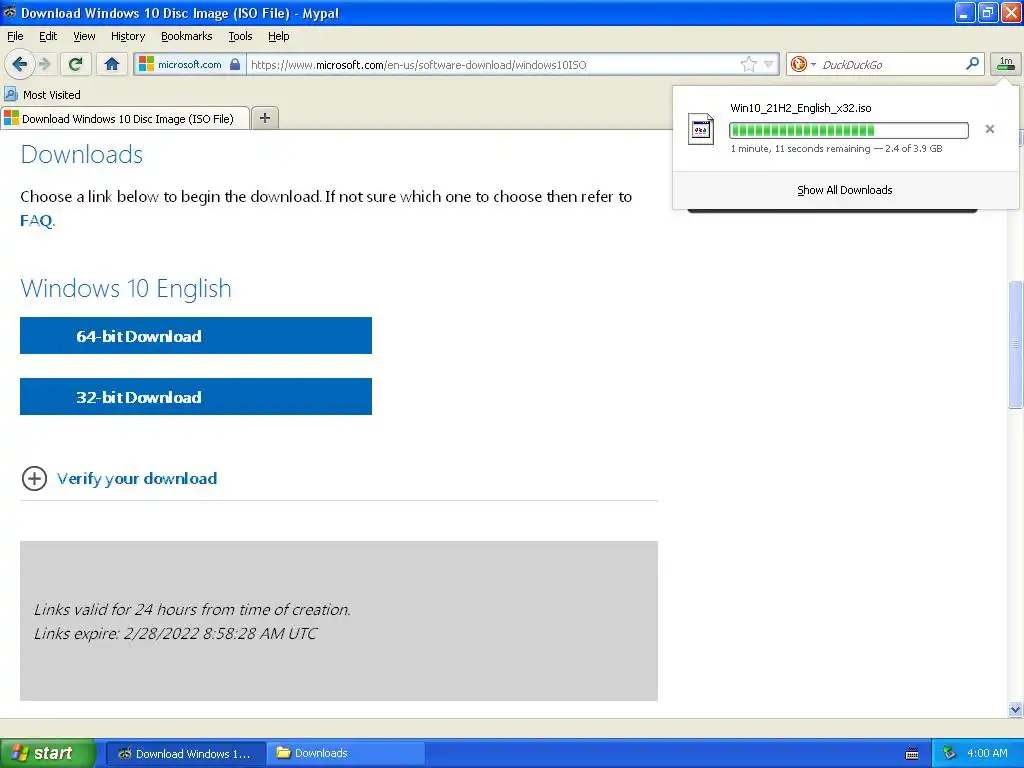Image resolution: width=1024 pixels, height=768 pixels.
Task: Click the microsoft.com site identity badge
Action: coord(189,64)
